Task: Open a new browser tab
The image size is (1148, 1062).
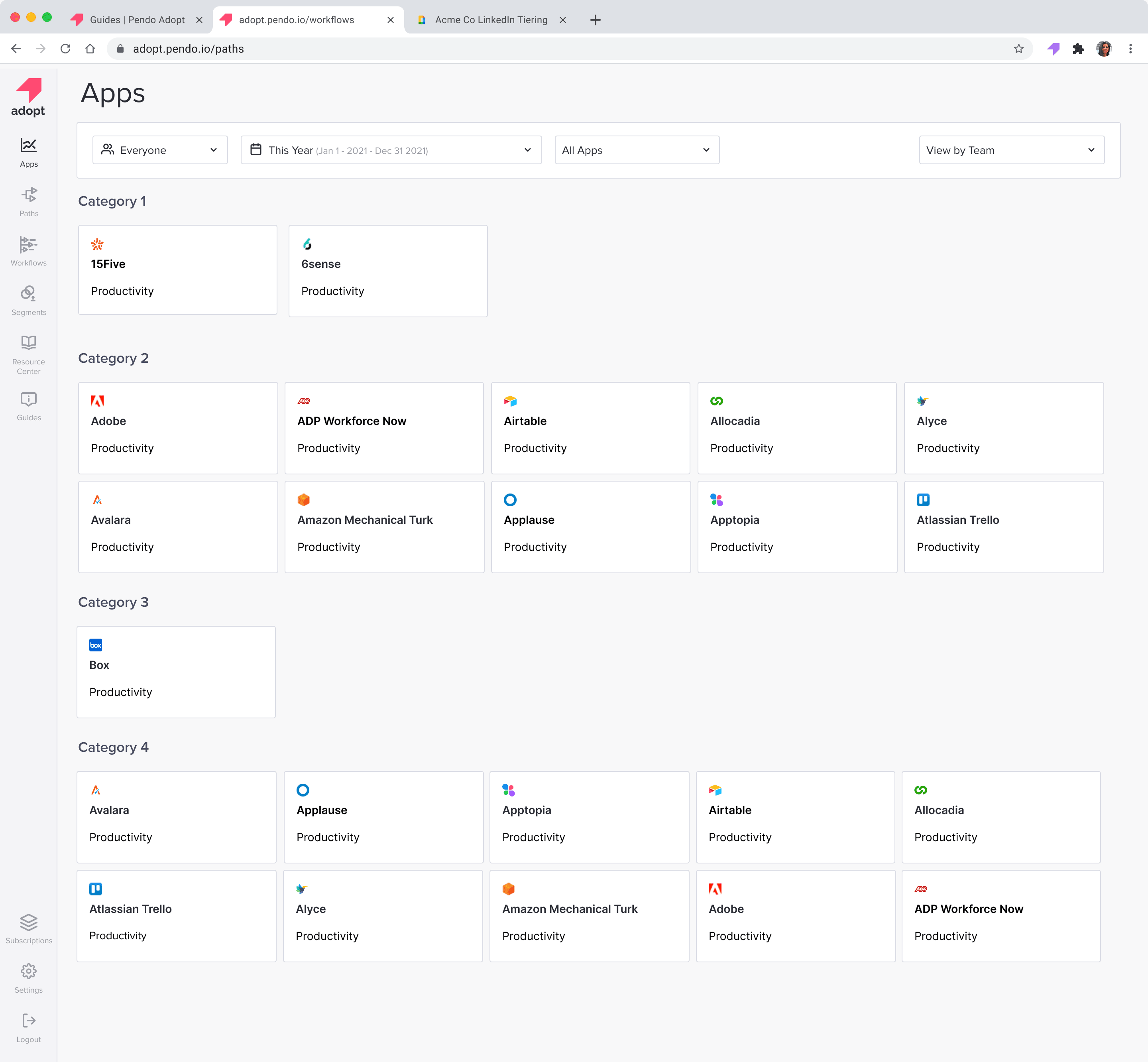Action: tap(596, 20)
